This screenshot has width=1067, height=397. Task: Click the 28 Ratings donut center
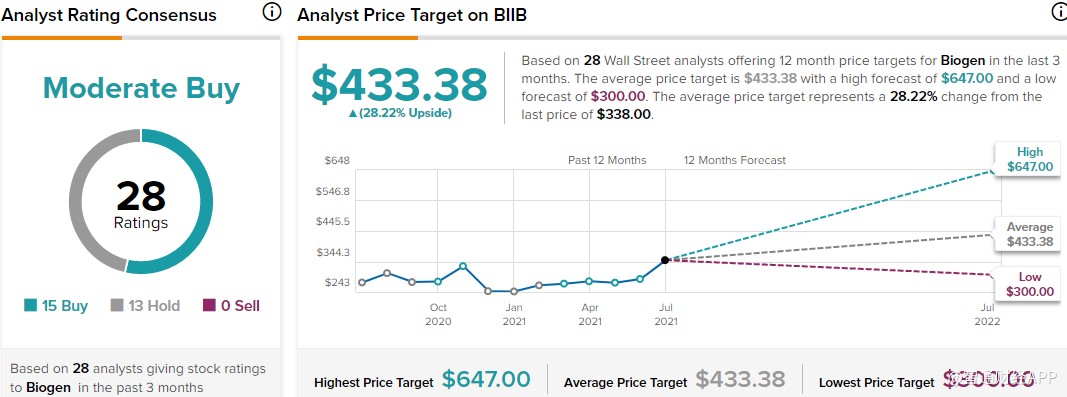point(141,204)
